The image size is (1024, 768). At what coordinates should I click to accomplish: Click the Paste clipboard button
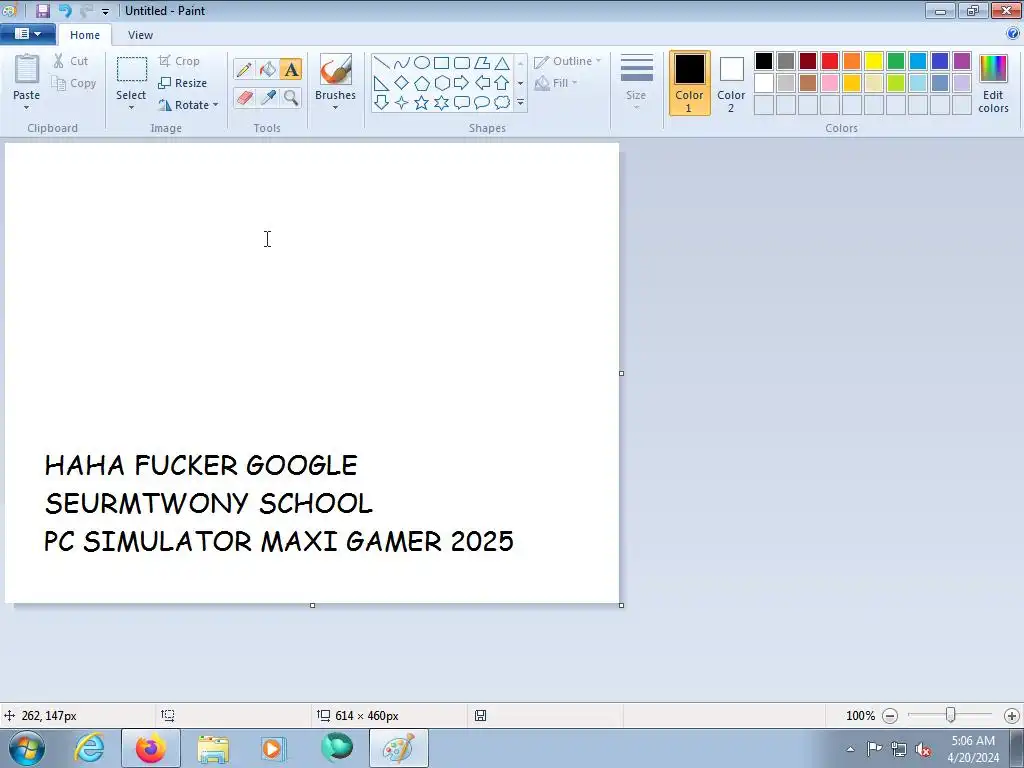click(27, 69)
